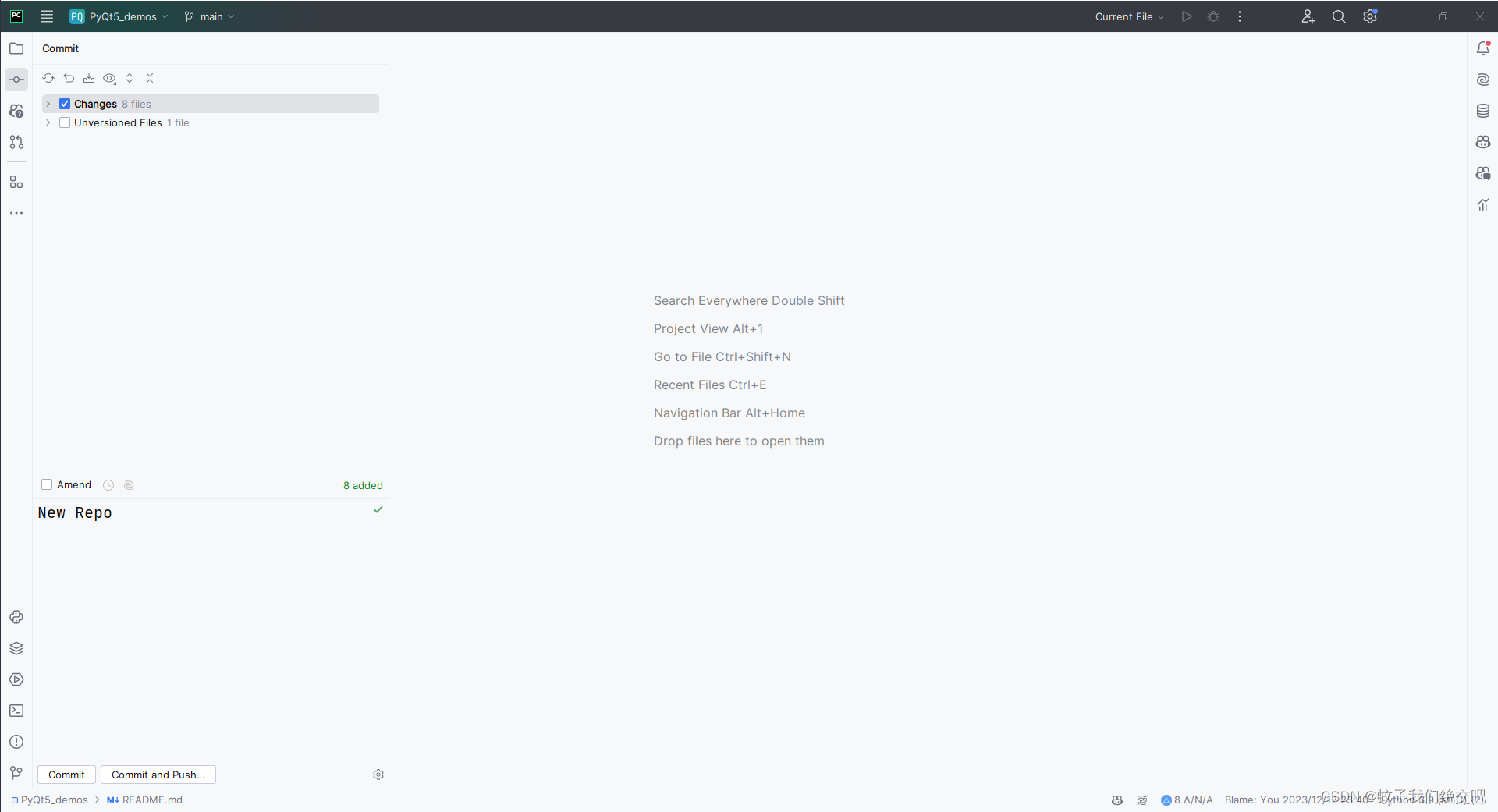Open the Services tool window
The width and height of the screenshot is (1498, 812).
point(16,679)
